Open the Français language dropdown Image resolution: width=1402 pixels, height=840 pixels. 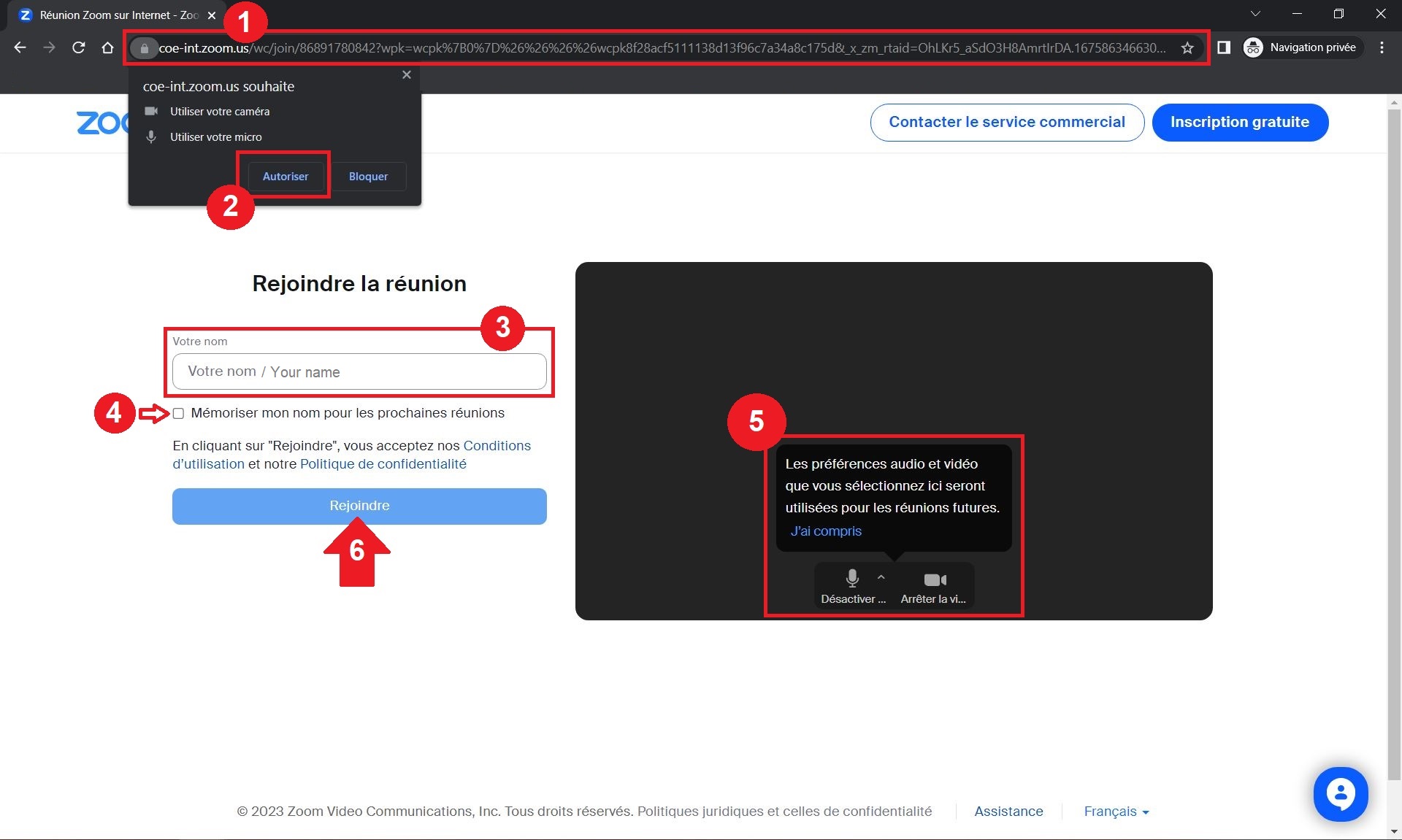(1116, 812)
